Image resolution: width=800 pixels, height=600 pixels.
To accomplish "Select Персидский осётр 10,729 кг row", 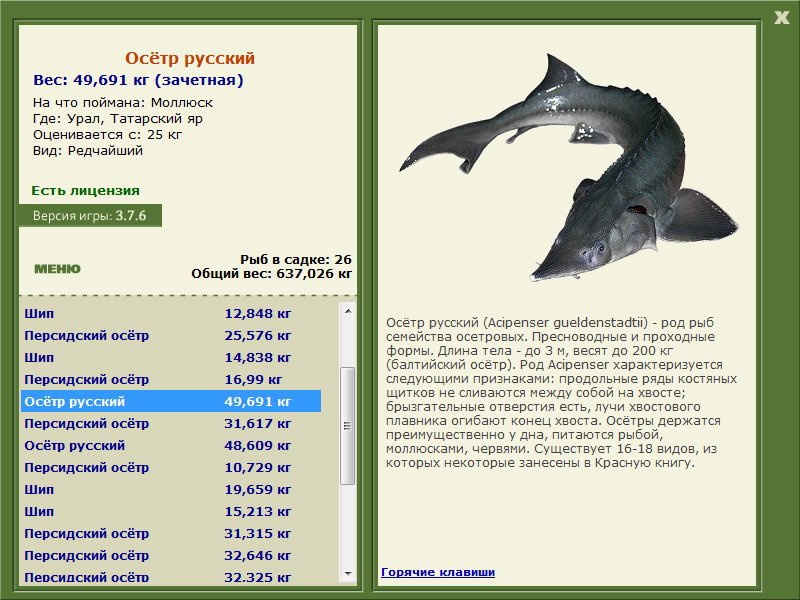I will (171, 467).
